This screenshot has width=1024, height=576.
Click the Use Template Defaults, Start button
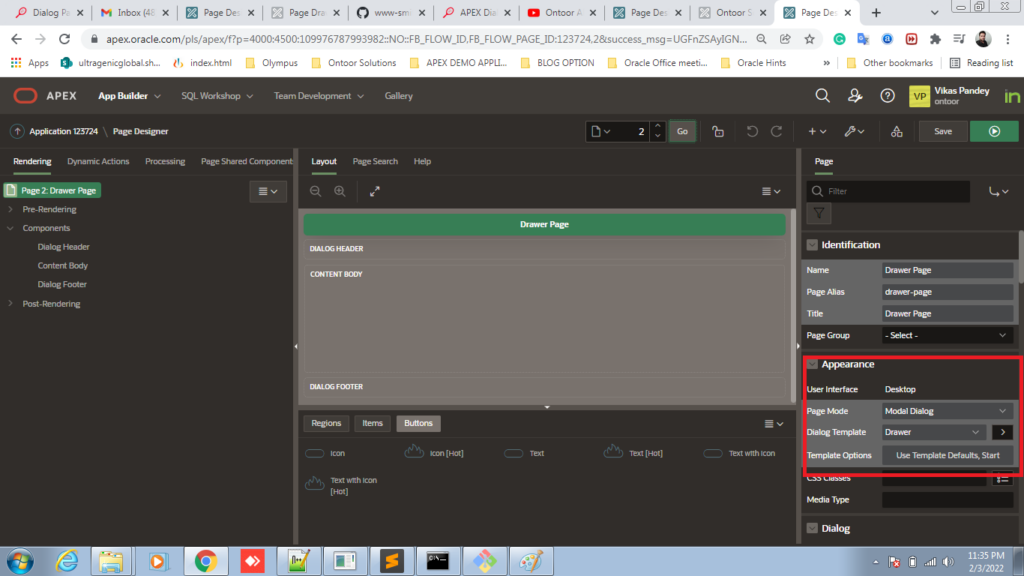947,455
